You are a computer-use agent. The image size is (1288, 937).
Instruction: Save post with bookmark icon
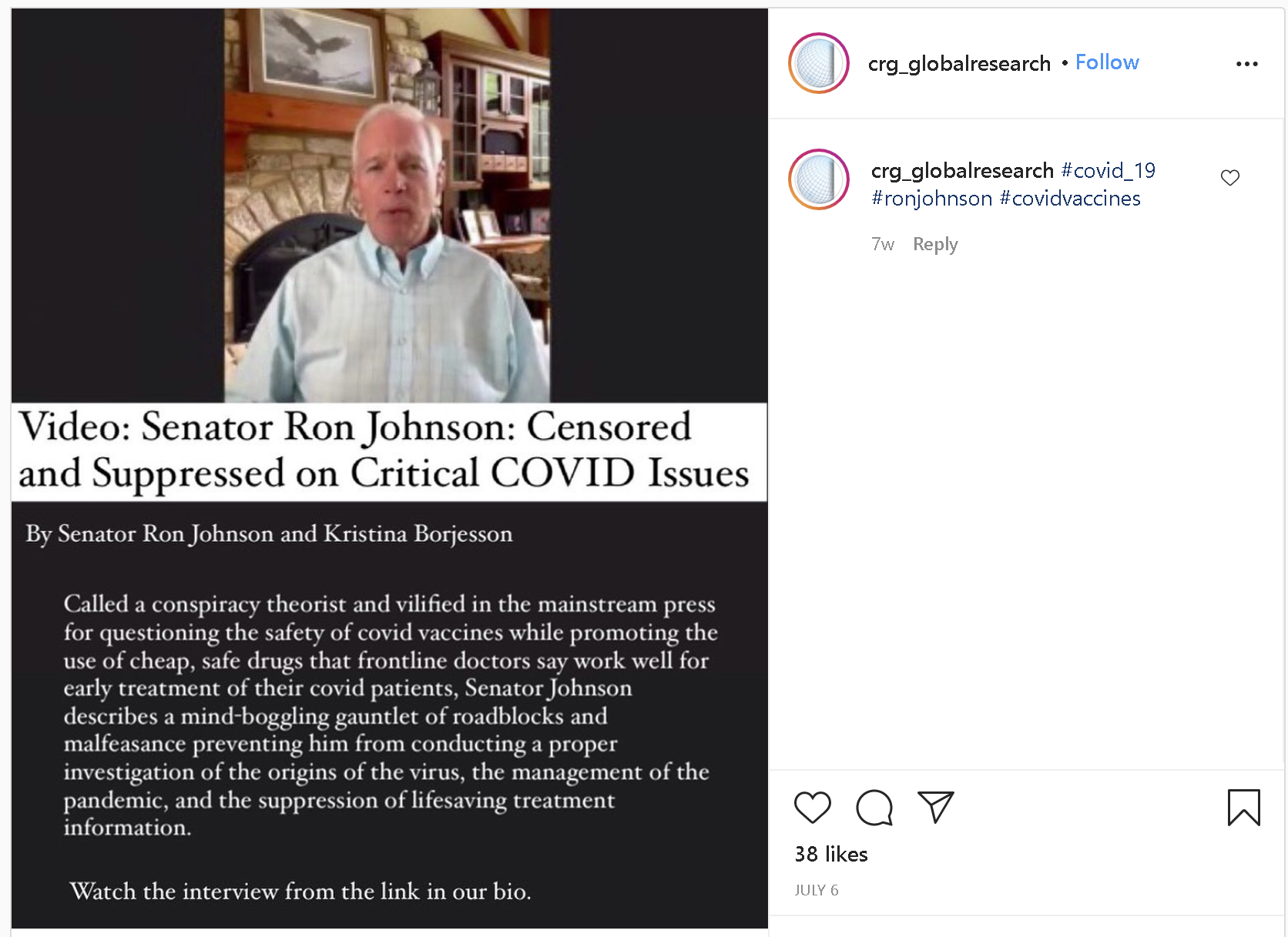[x=1243, y=808]
